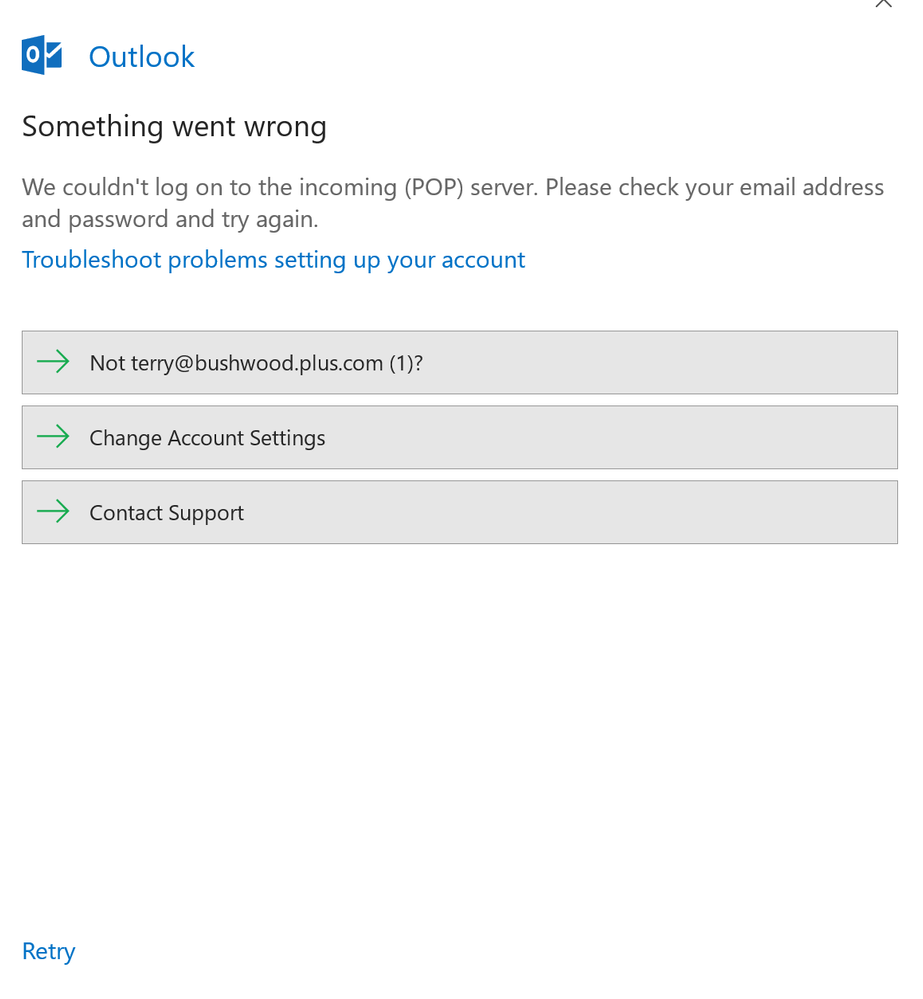The width and height of the screenshot is (923, 999).
Task: Click the word Troubleshoot in the blue link
Action: click(x=92, y=260)
